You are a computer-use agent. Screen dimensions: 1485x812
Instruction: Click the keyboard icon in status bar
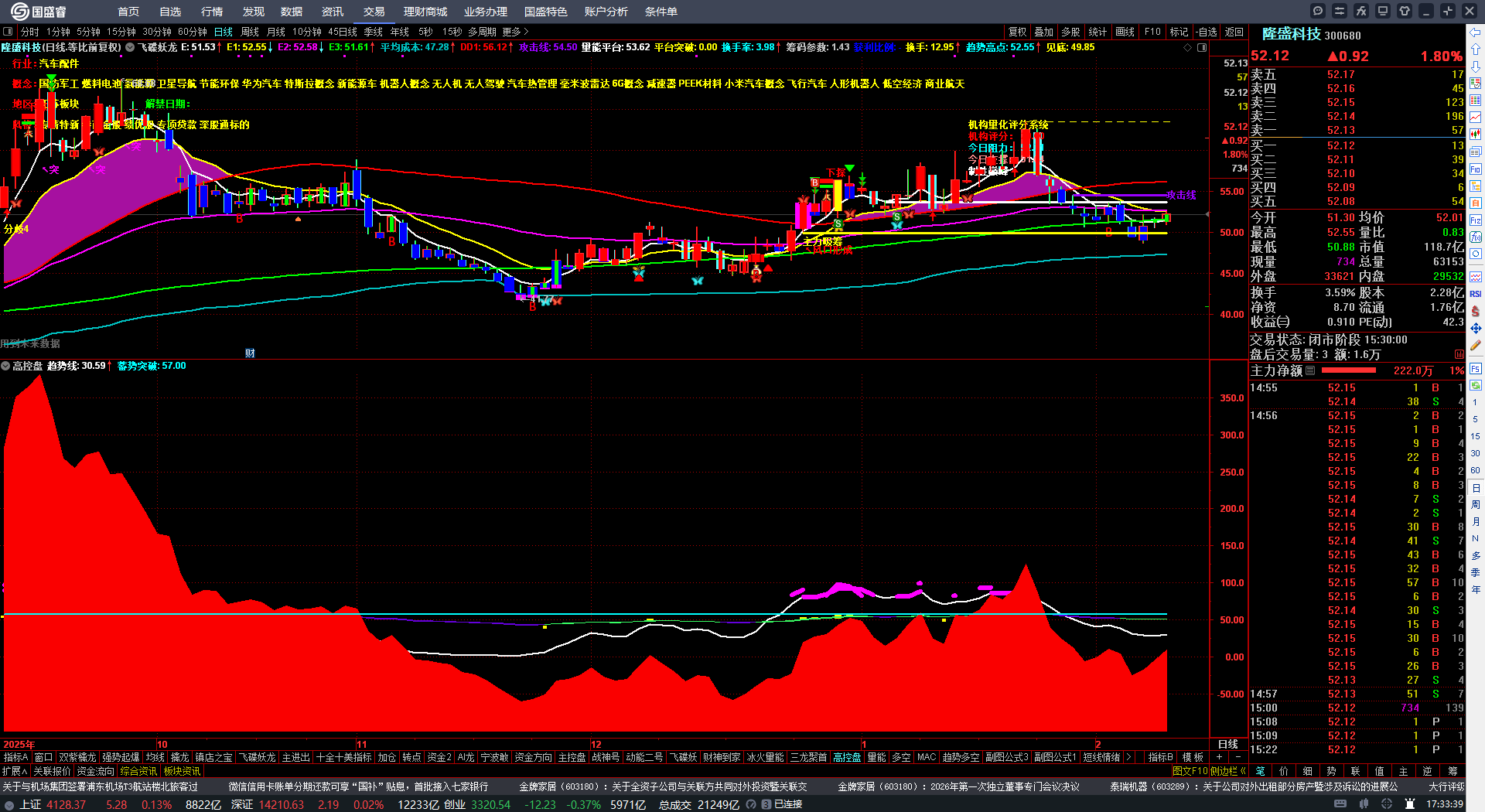(1340, 804)
